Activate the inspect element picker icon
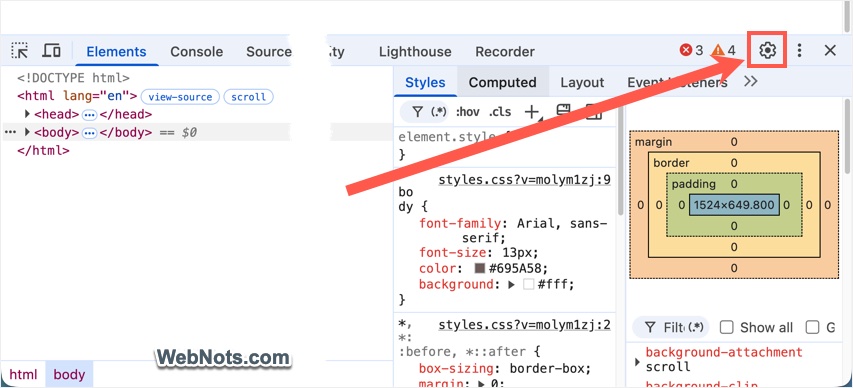Screen dimensions: 853x388 (20, 51)
